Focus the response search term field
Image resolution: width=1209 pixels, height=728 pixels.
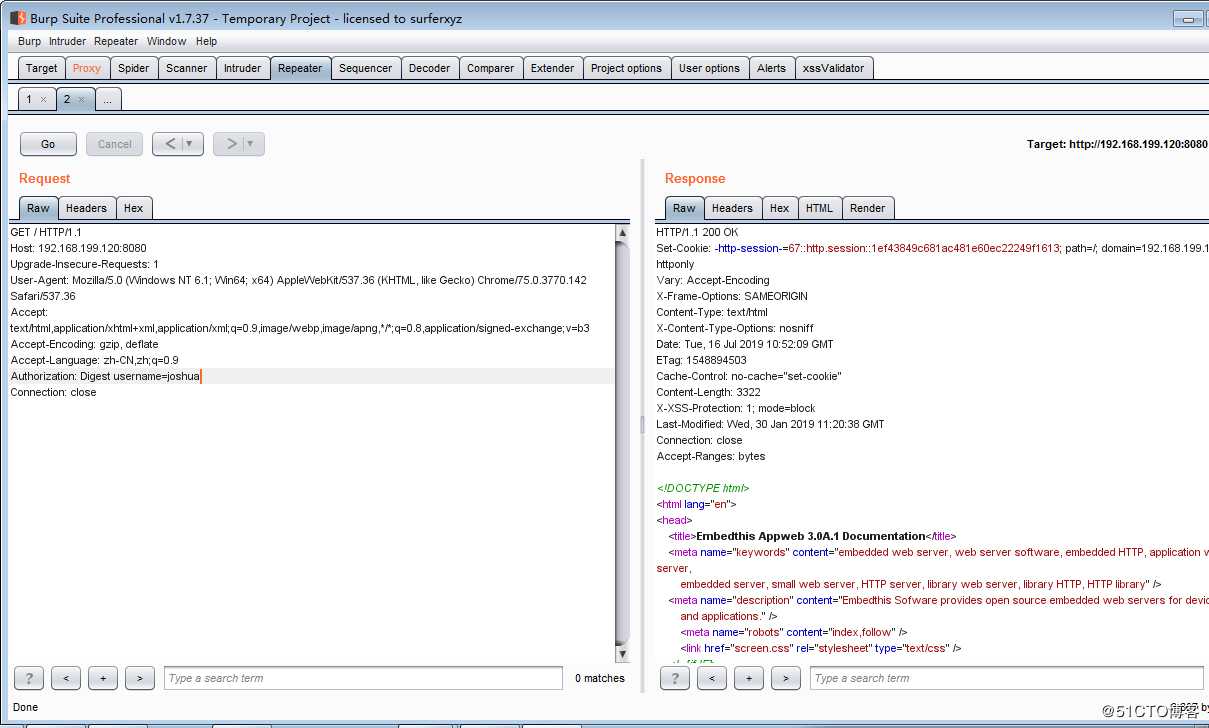click(1007, 678)
